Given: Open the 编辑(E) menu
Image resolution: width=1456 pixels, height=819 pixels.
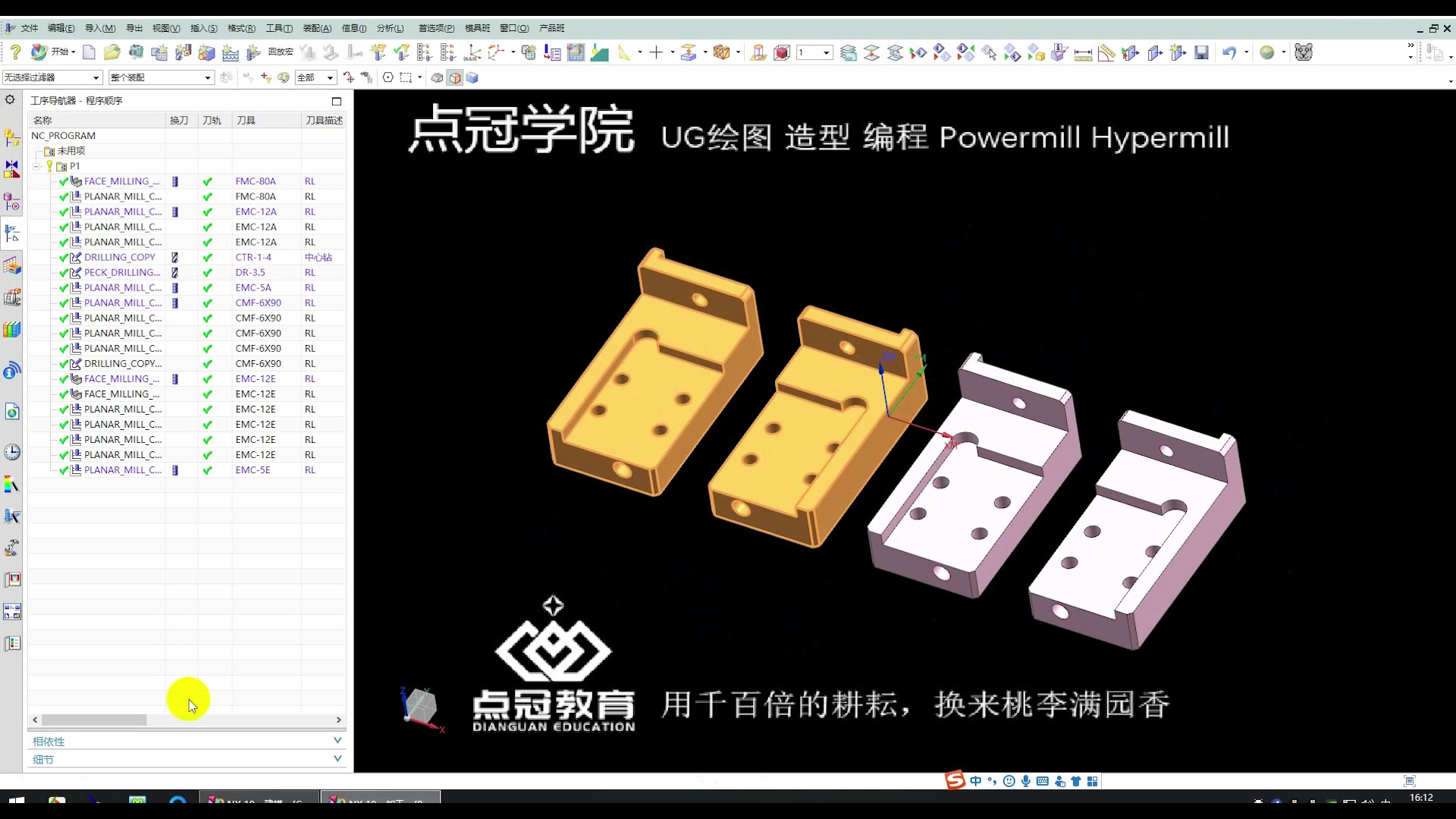Looking at the screenshot, I should pos(61,28).
